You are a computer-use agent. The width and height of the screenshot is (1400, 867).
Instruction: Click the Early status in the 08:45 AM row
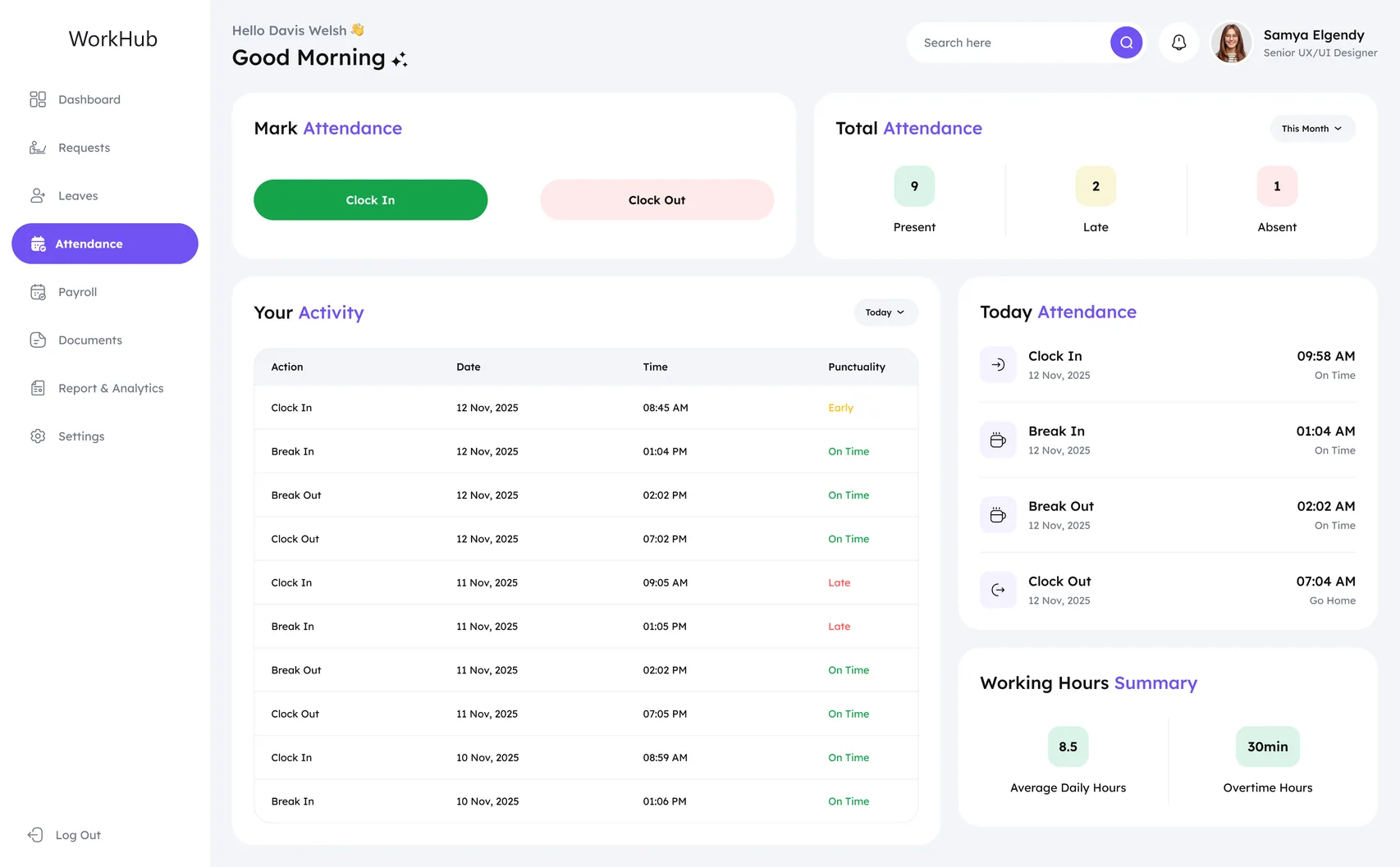(x=840, y=408)
